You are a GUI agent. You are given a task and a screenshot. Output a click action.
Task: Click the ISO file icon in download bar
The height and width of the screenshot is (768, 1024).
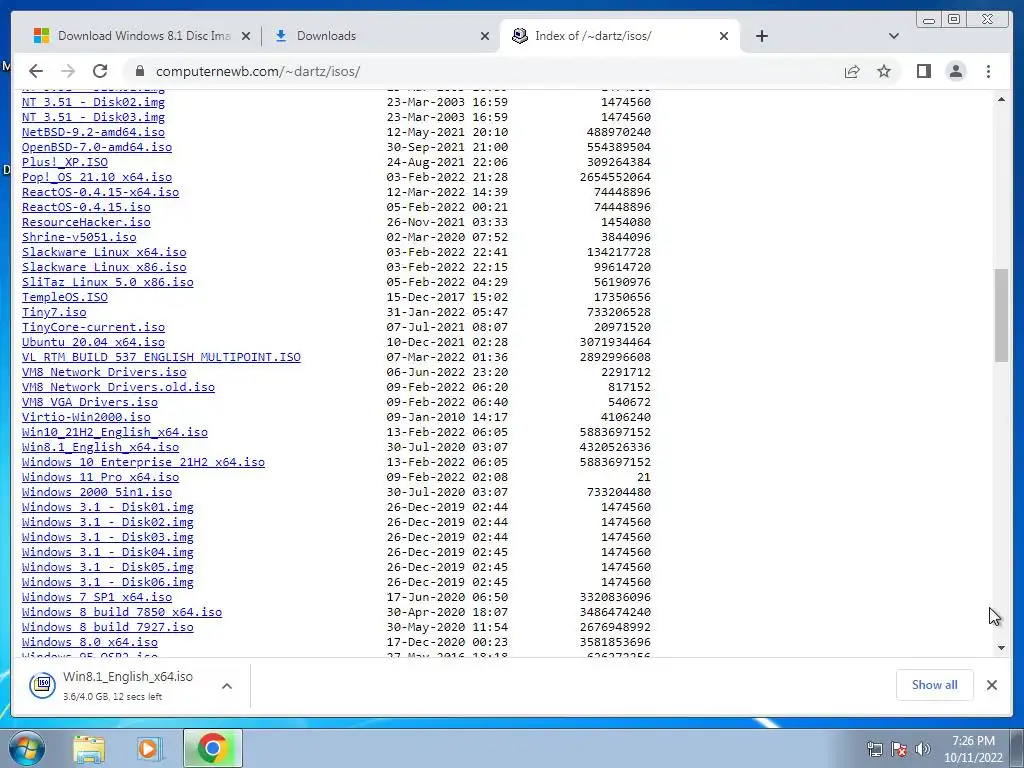click(x=42, y=684)
